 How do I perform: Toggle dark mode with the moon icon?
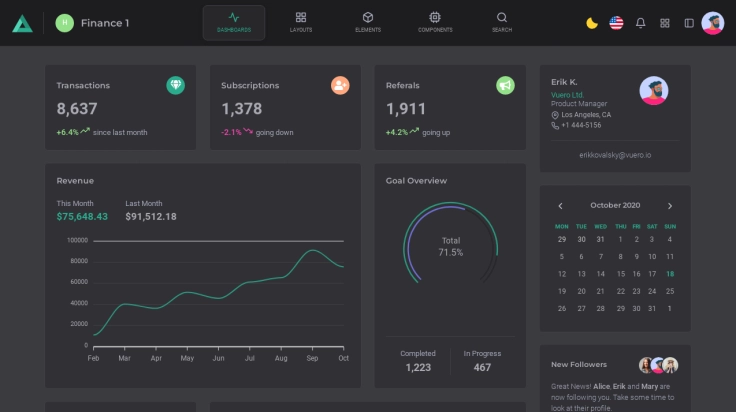pyautogui.click(x=592, y=23)
